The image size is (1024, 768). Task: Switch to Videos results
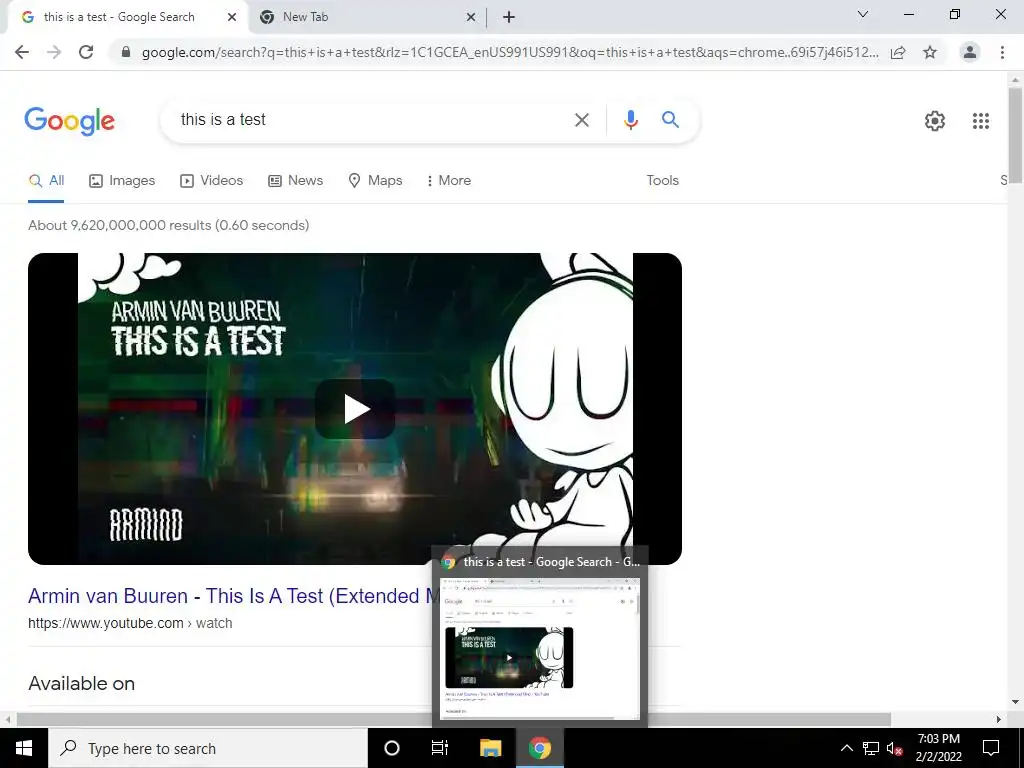point(212,181)
